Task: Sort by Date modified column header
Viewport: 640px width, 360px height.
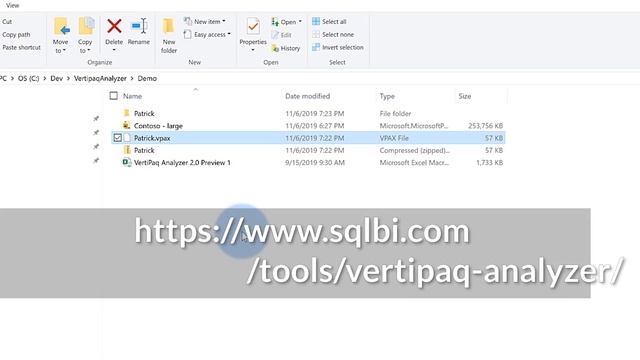Action: (x=308, y=96)
